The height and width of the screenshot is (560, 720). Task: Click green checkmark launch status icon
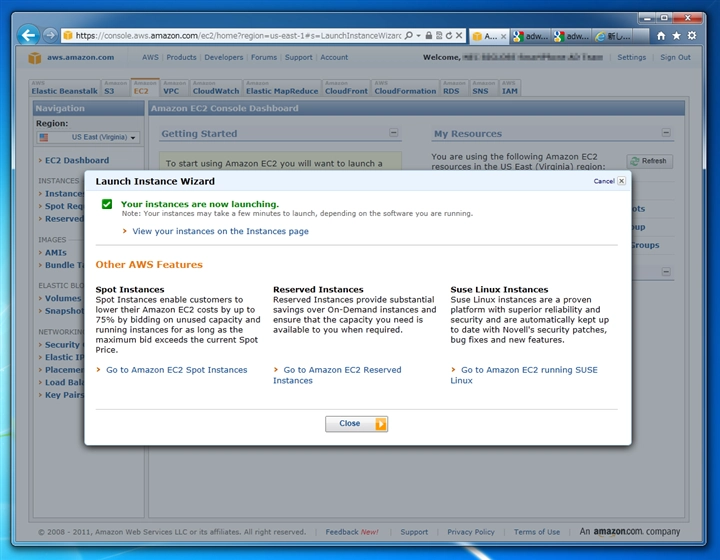(107, 204)
